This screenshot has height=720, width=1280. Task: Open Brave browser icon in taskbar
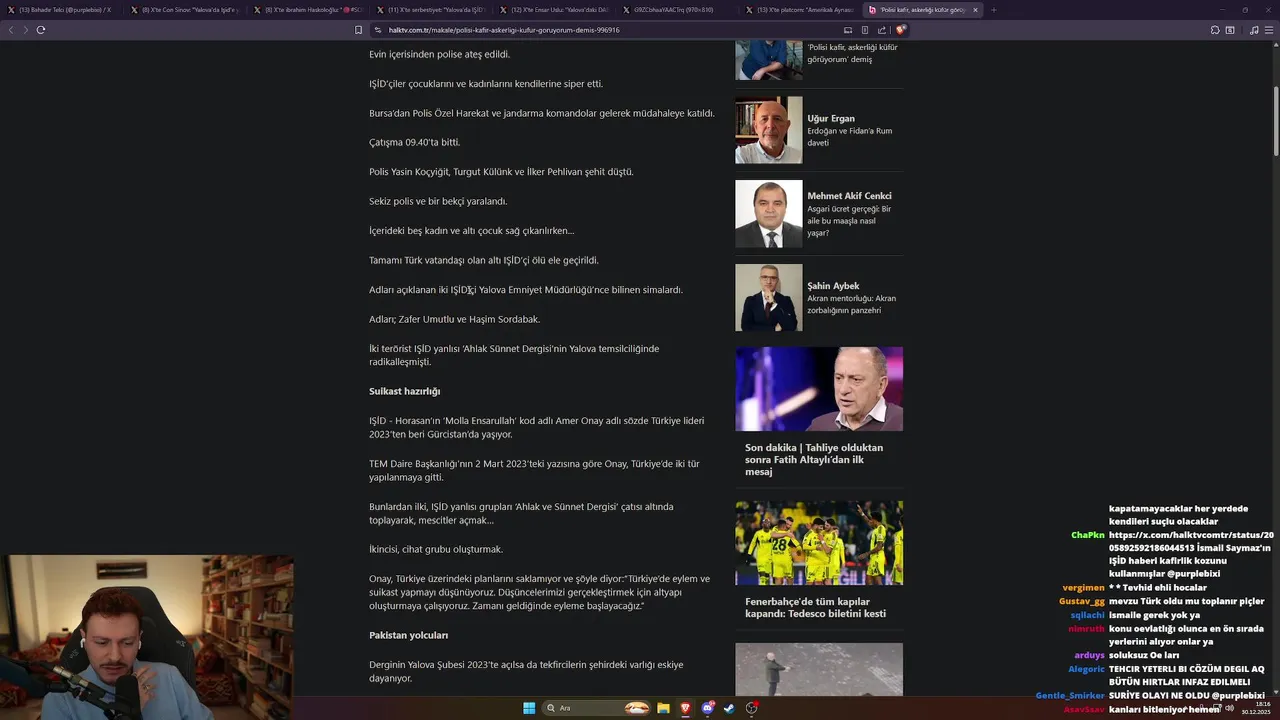click(686, 708)
